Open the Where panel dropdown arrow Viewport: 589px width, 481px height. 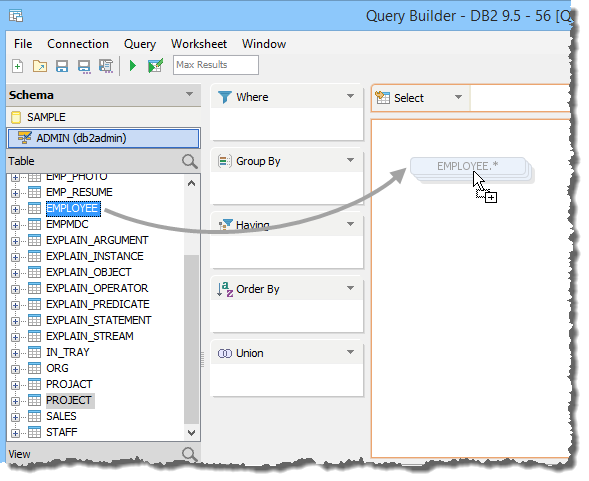[x=350, y=96]
